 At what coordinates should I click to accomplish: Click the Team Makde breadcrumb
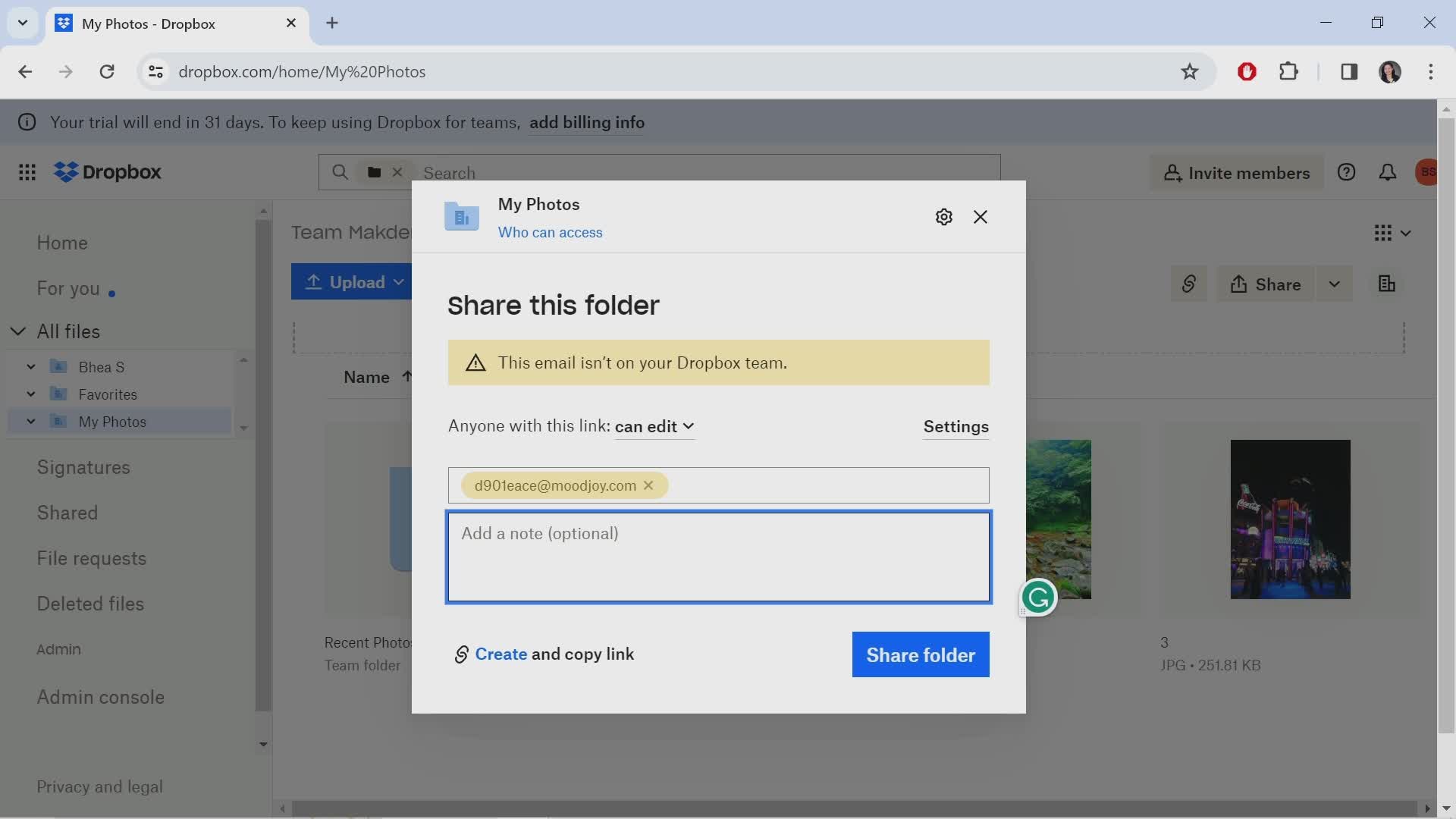tap(350, 233)
